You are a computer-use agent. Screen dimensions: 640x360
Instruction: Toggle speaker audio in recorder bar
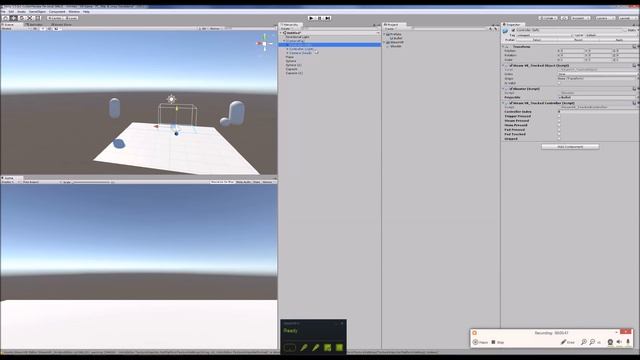(x=619, y=342)
